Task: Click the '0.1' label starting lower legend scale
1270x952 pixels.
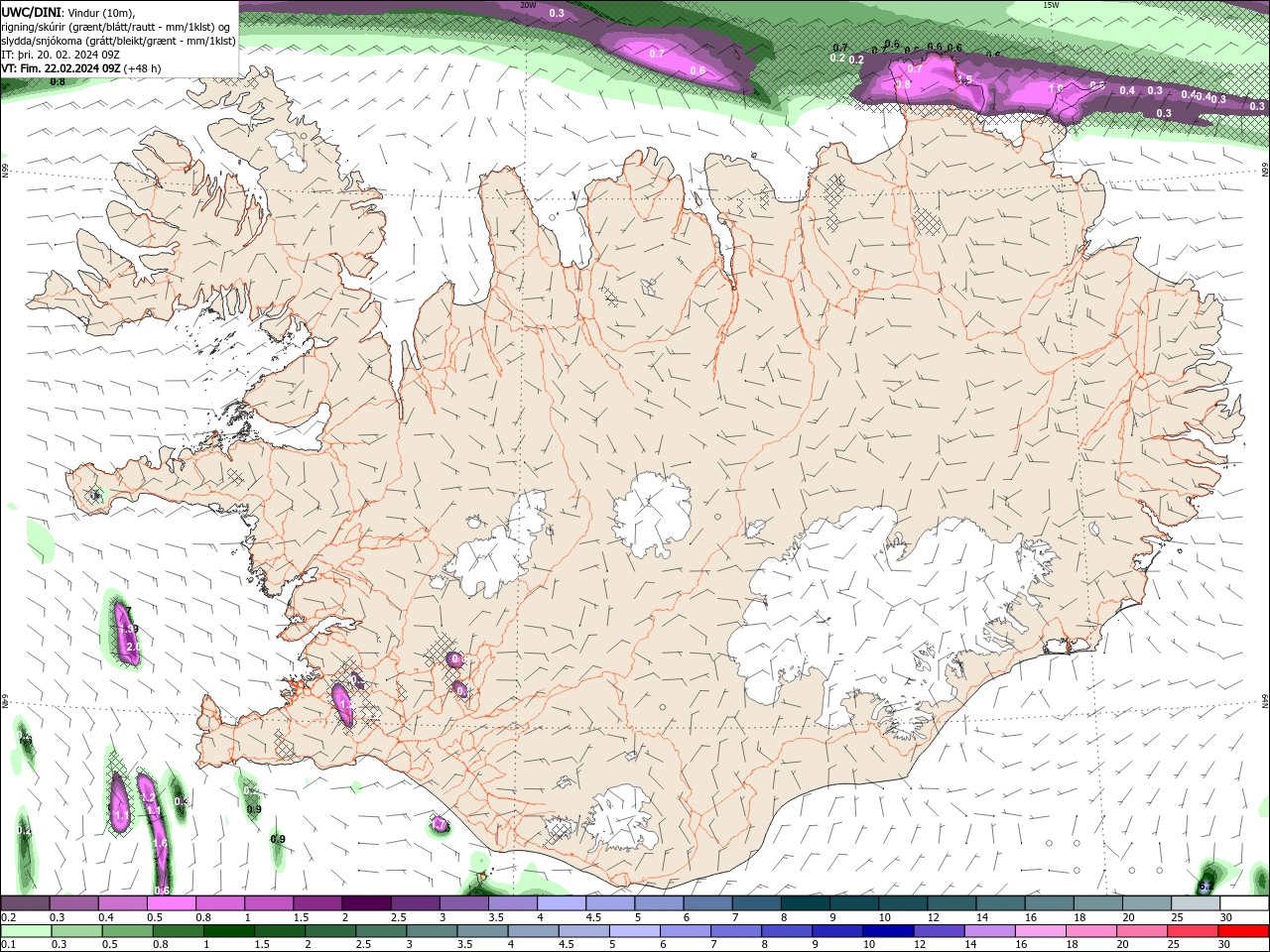Action: point(8,945)
